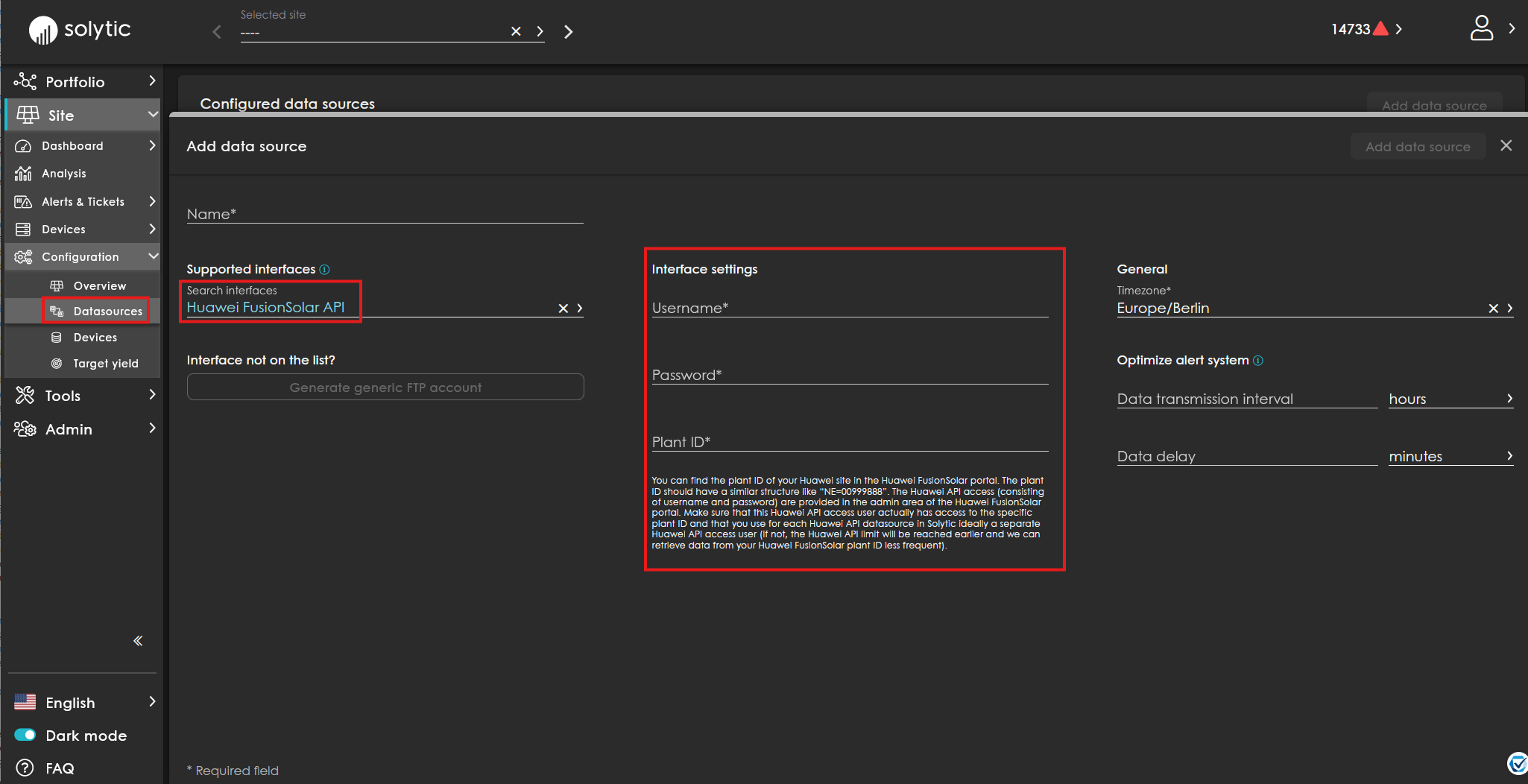
Task: Open the user profile icon top right
Action: [x=1482, y=28]
